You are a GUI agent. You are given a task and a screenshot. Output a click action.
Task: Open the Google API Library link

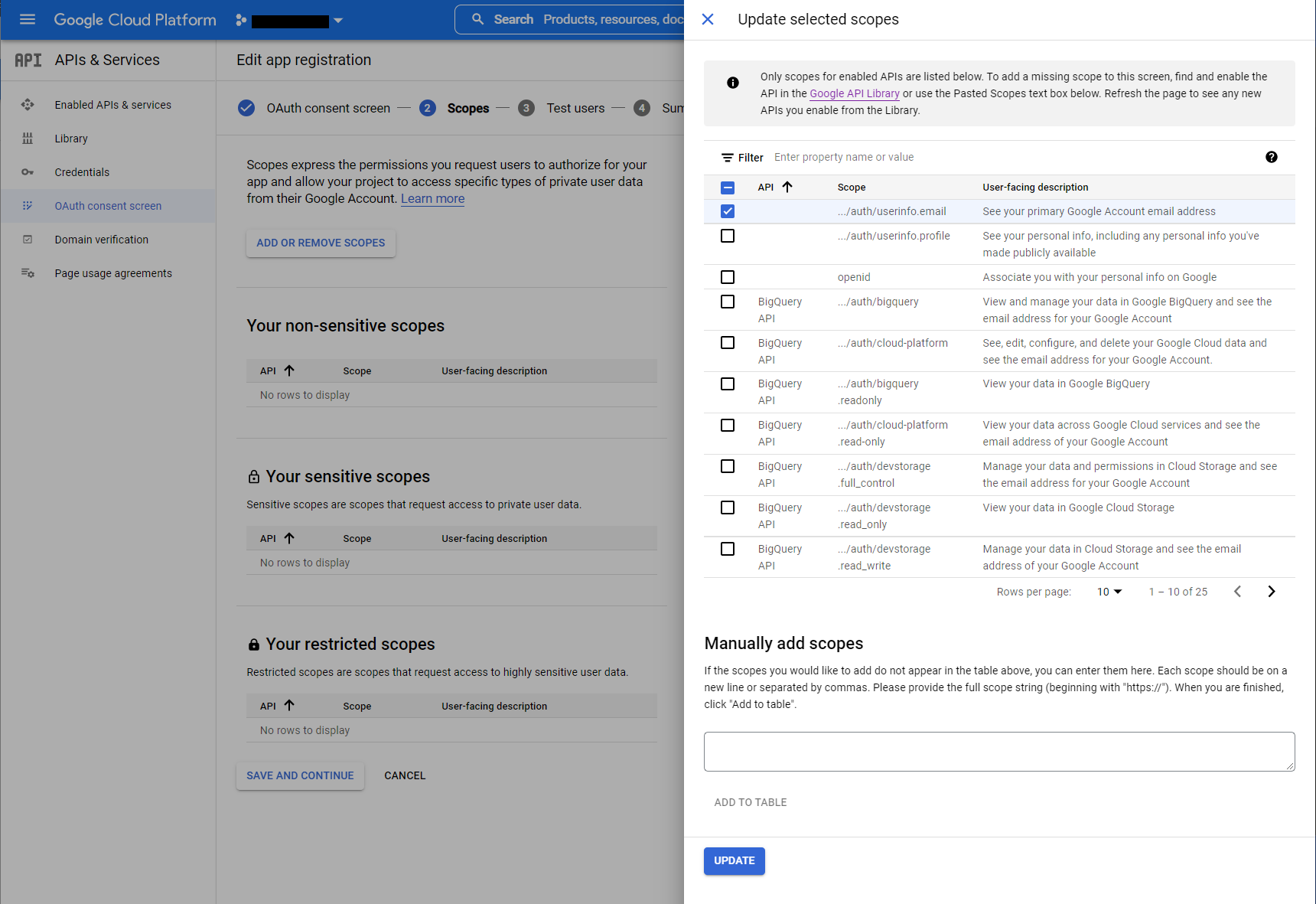[854, 93]
